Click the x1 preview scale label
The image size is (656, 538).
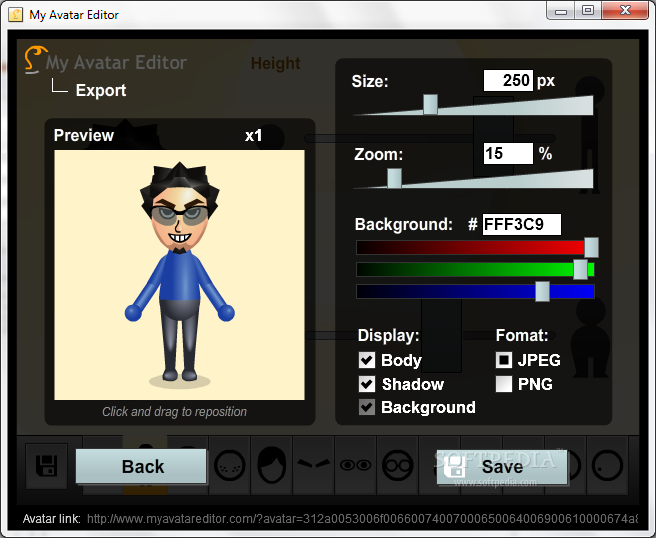[x=253, y=136]
